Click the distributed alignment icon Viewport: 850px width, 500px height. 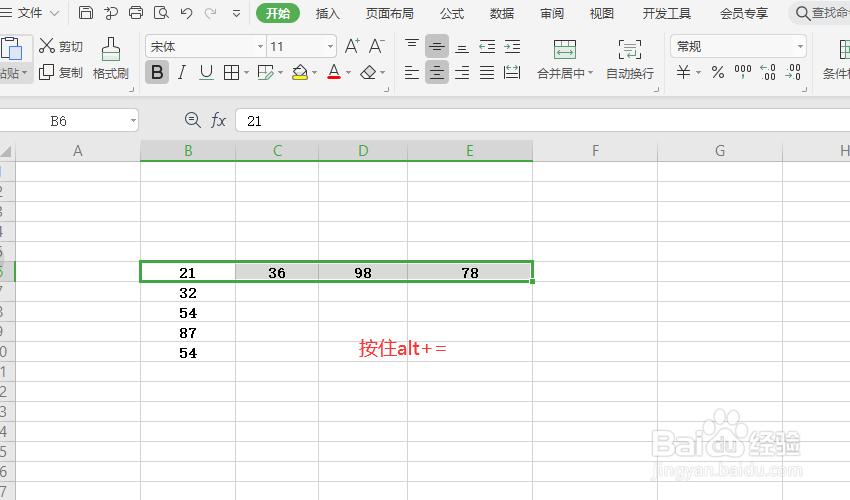click(x=512, y=72)
